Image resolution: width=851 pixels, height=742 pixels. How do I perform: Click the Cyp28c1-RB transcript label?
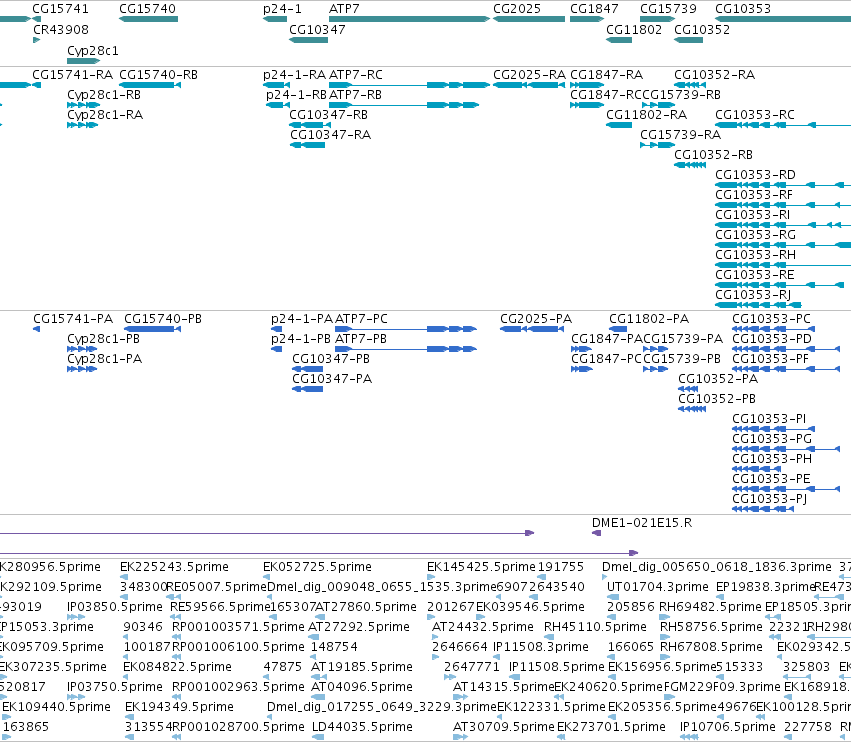tap(104, 94)
